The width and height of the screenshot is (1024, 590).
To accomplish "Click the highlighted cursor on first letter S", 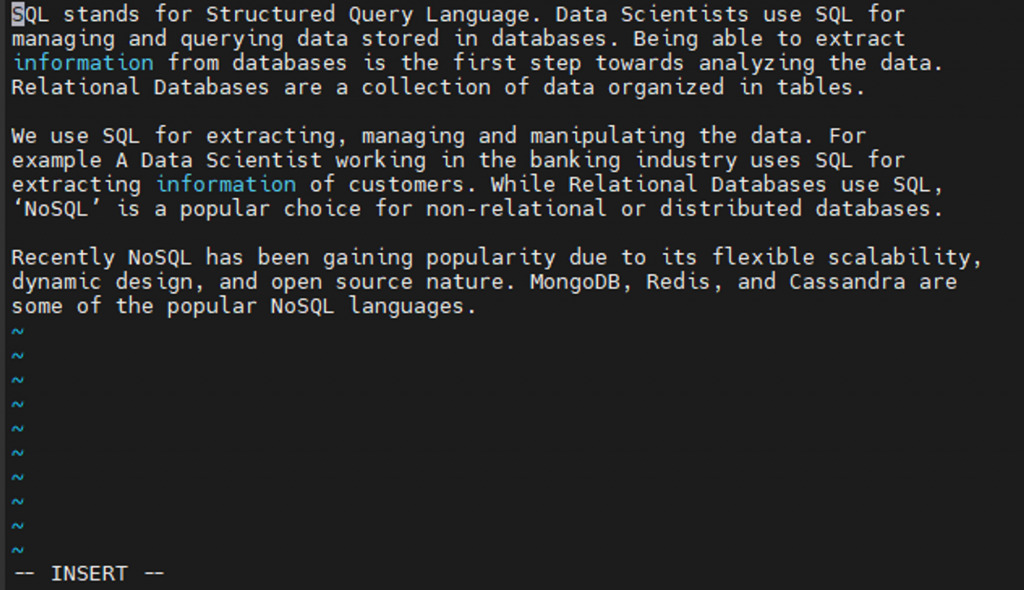I will [x=18, y=14].
